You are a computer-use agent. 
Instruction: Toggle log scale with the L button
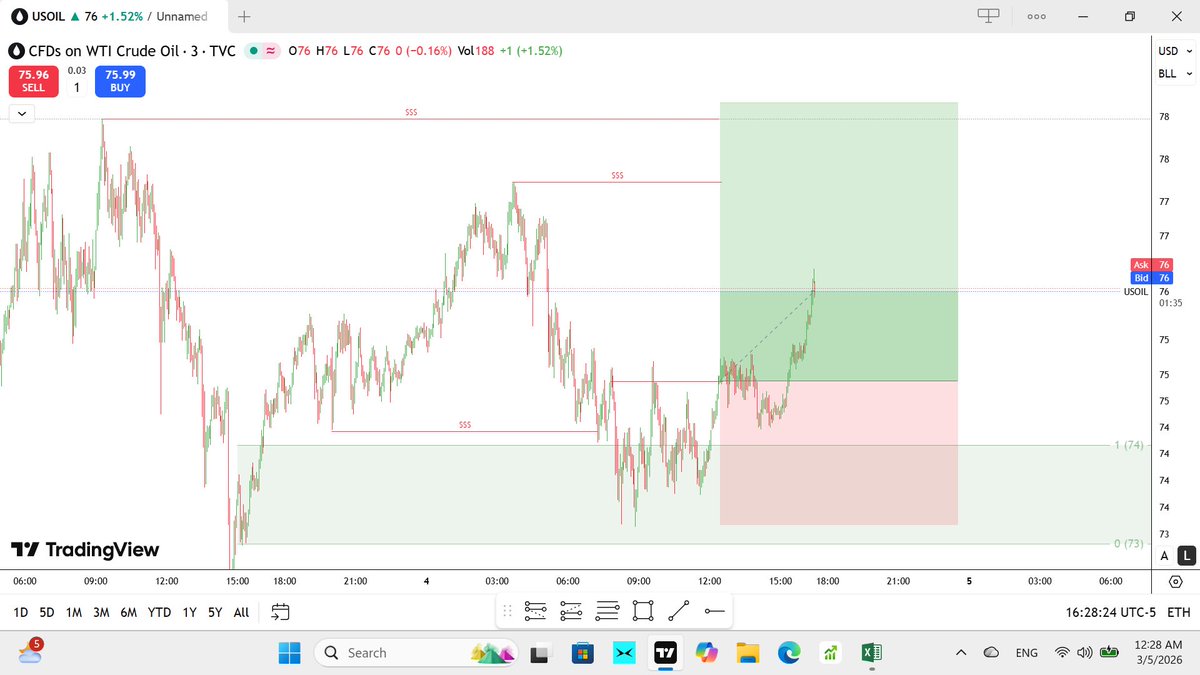pos(1186,556)
